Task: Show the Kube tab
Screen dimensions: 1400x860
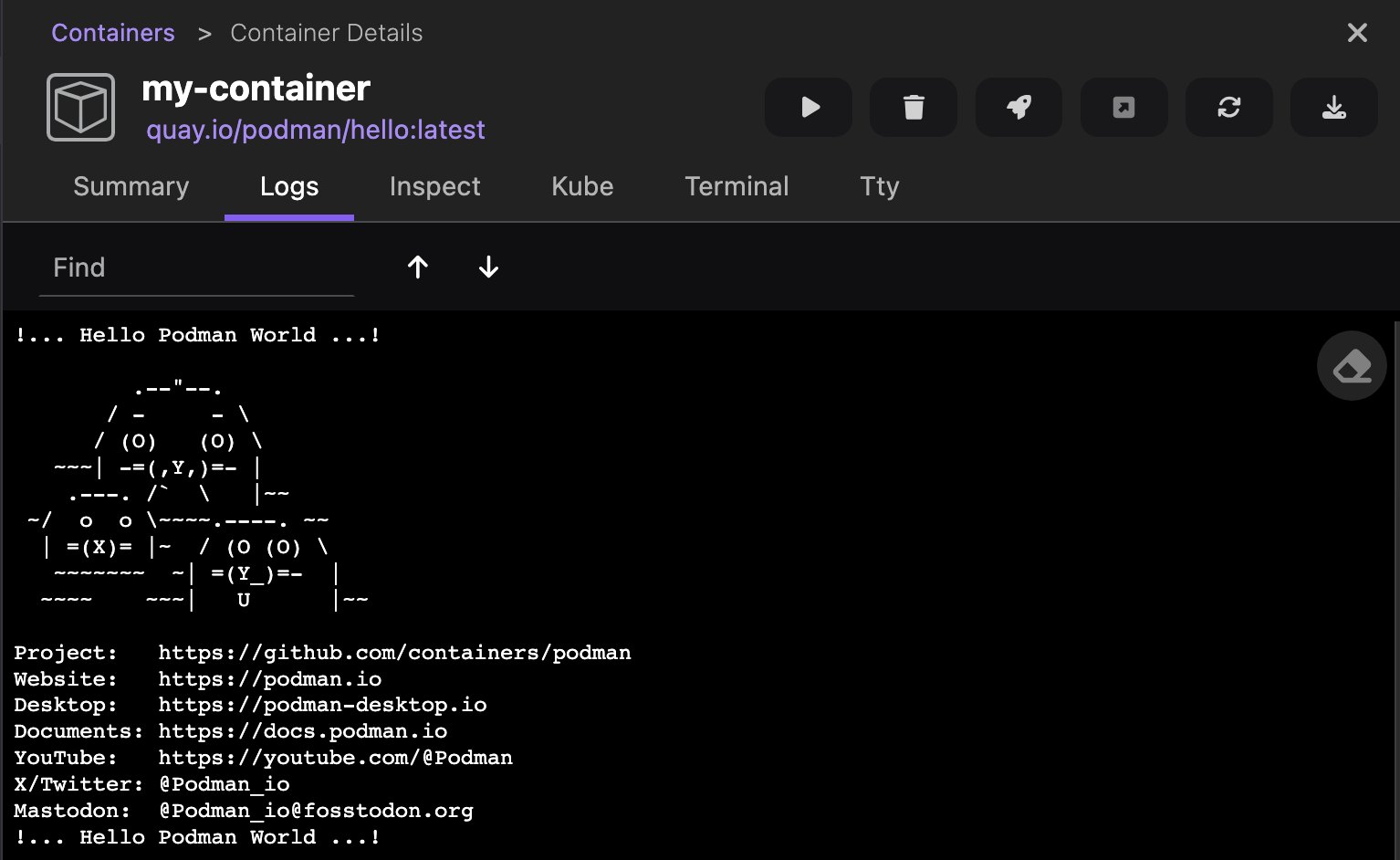Action: [582, 186]
